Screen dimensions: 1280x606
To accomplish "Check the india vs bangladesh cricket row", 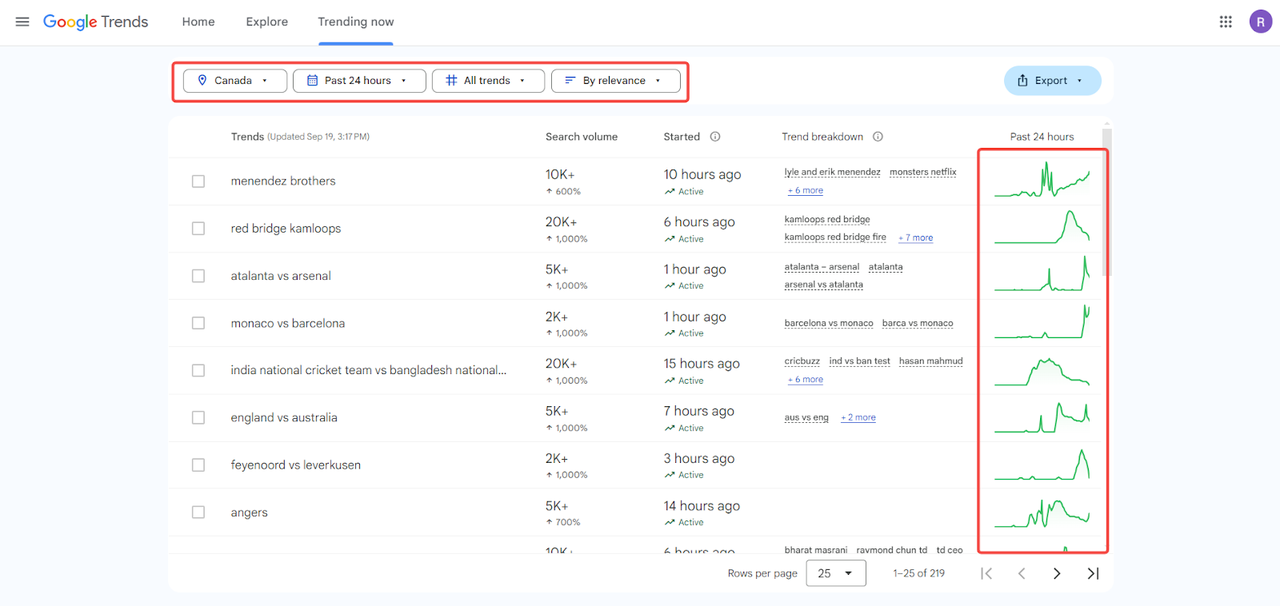I will coord(198,370).
